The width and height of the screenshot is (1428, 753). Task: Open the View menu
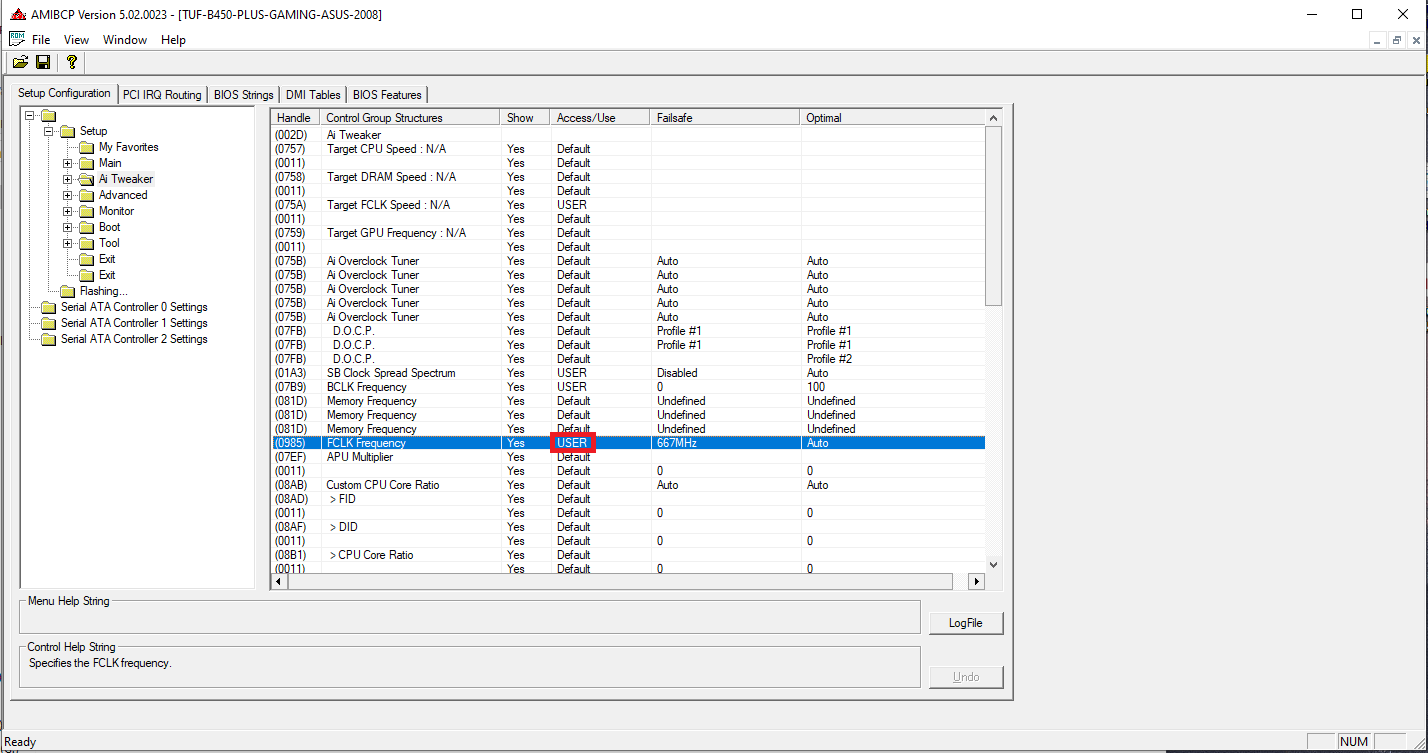76,40
